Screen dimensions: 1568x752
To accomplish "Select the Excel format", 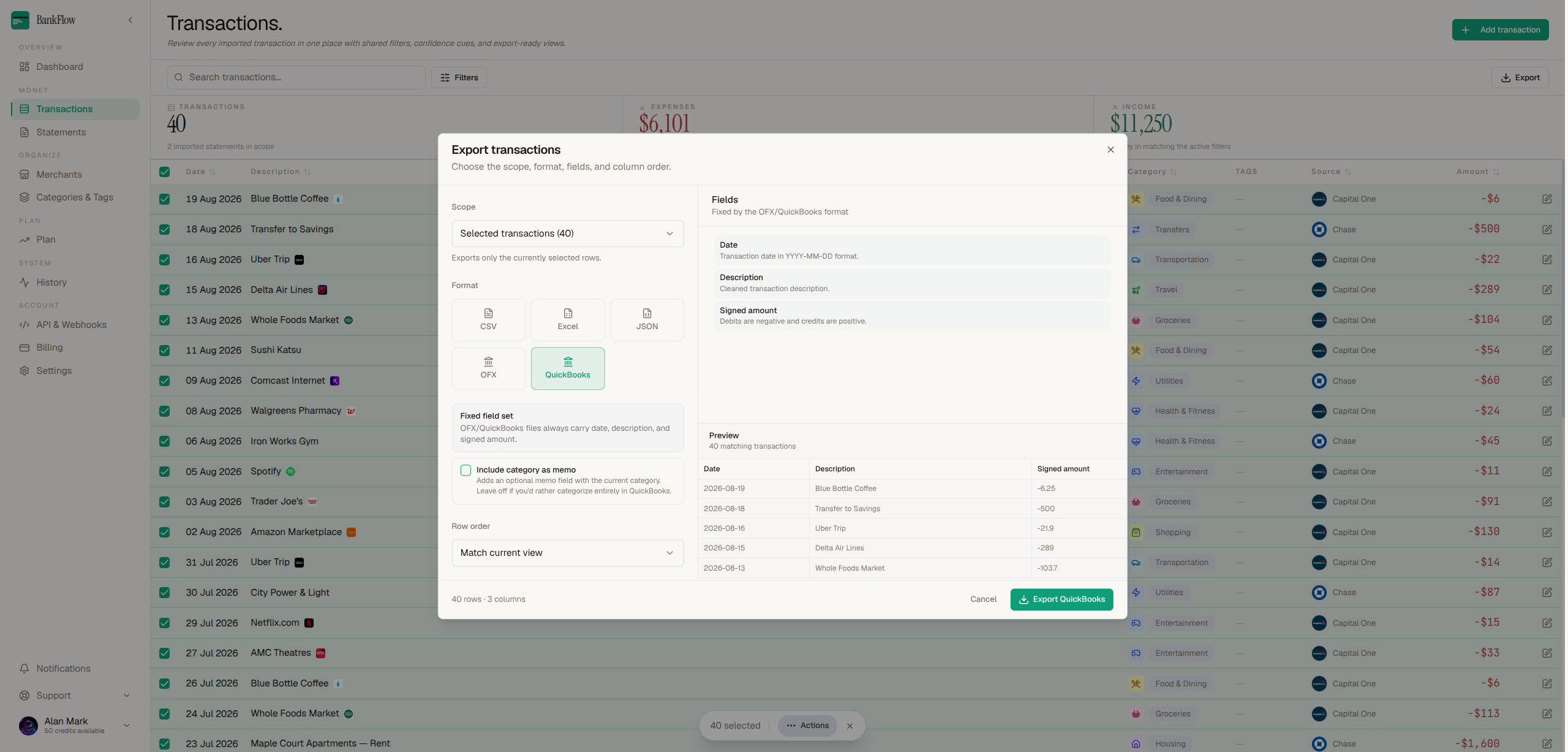I will click(568, 320).
